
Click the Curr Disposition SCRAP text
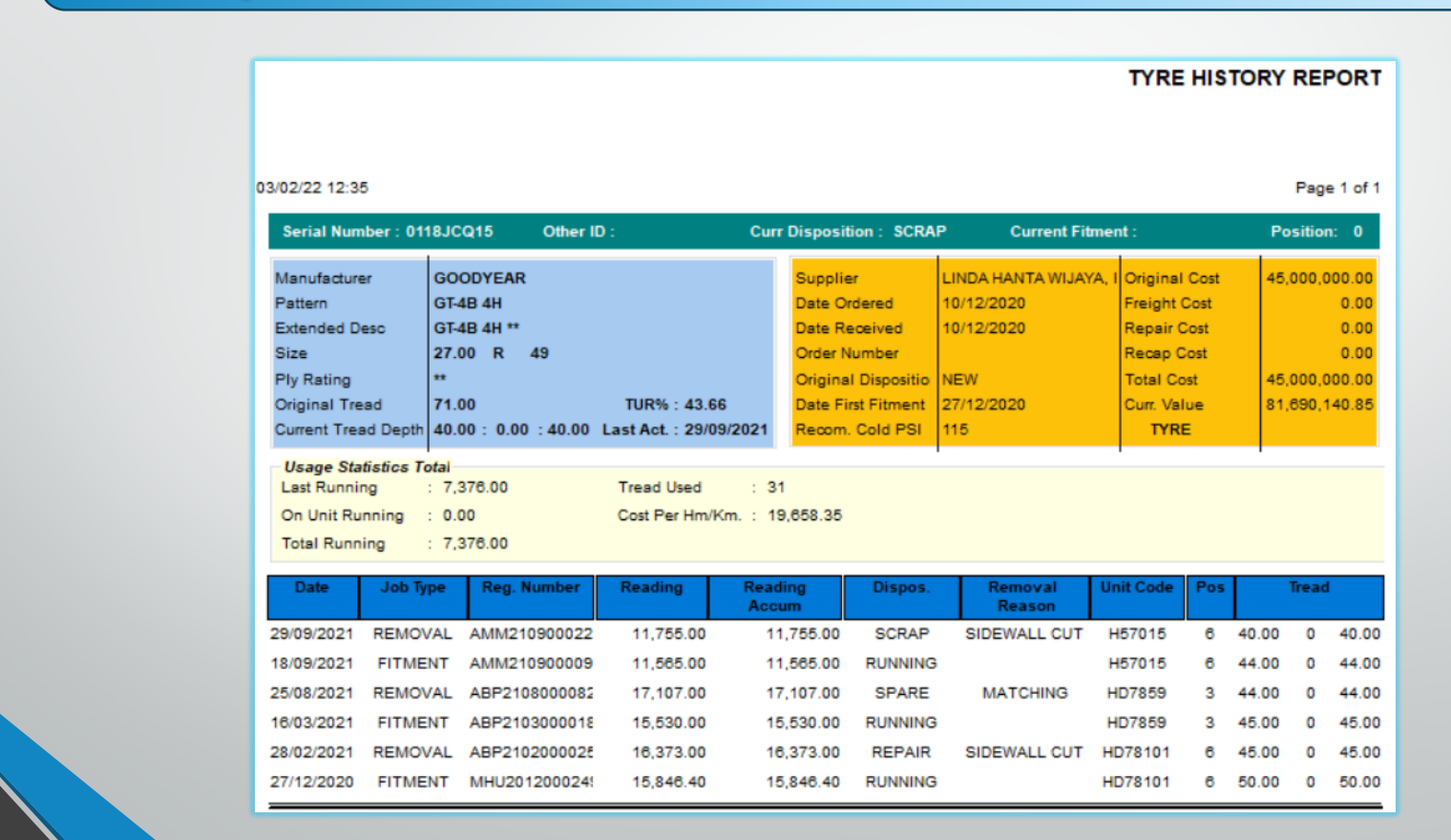coord(920,232)
